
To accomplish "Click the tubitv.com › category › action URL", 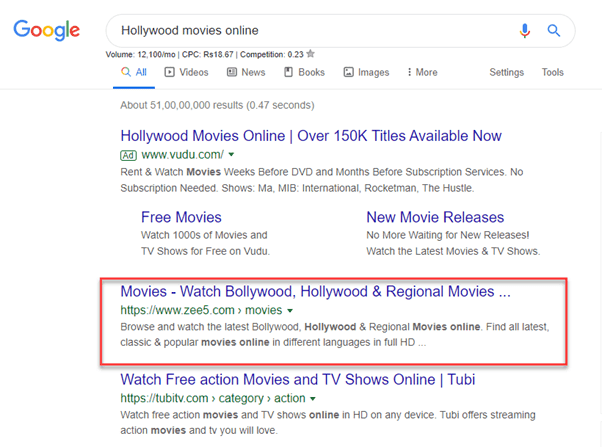I will click(x=213, y=398).
